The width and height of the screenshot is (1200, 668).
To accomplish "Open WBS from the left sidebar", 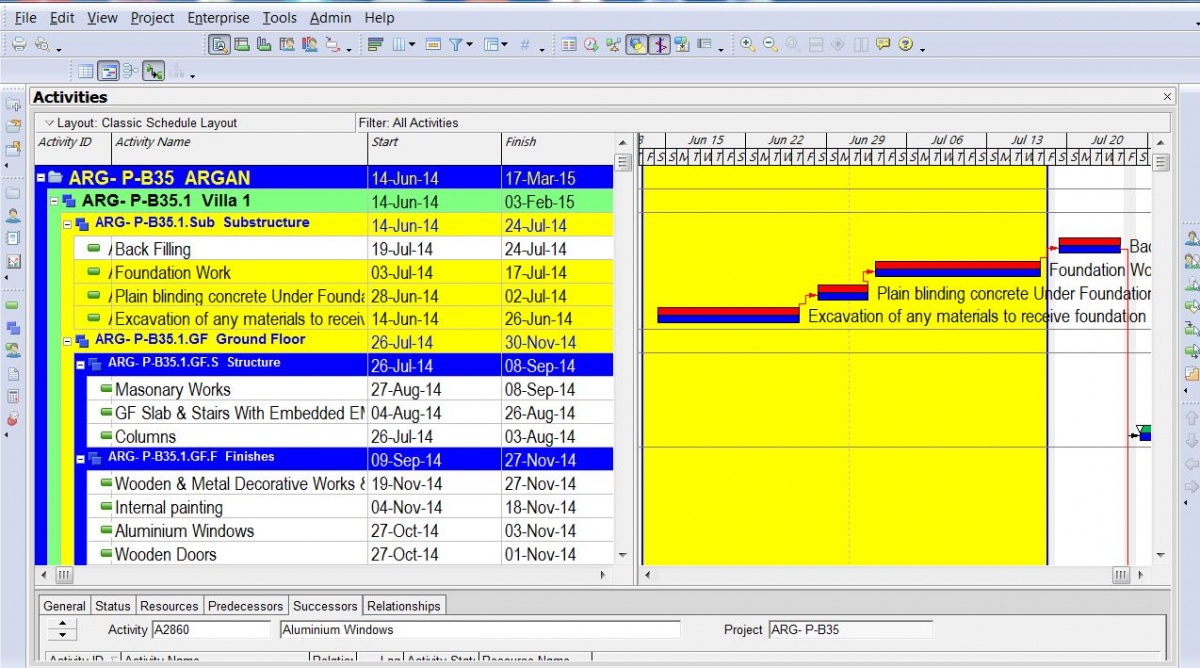I will pos(13,327).
